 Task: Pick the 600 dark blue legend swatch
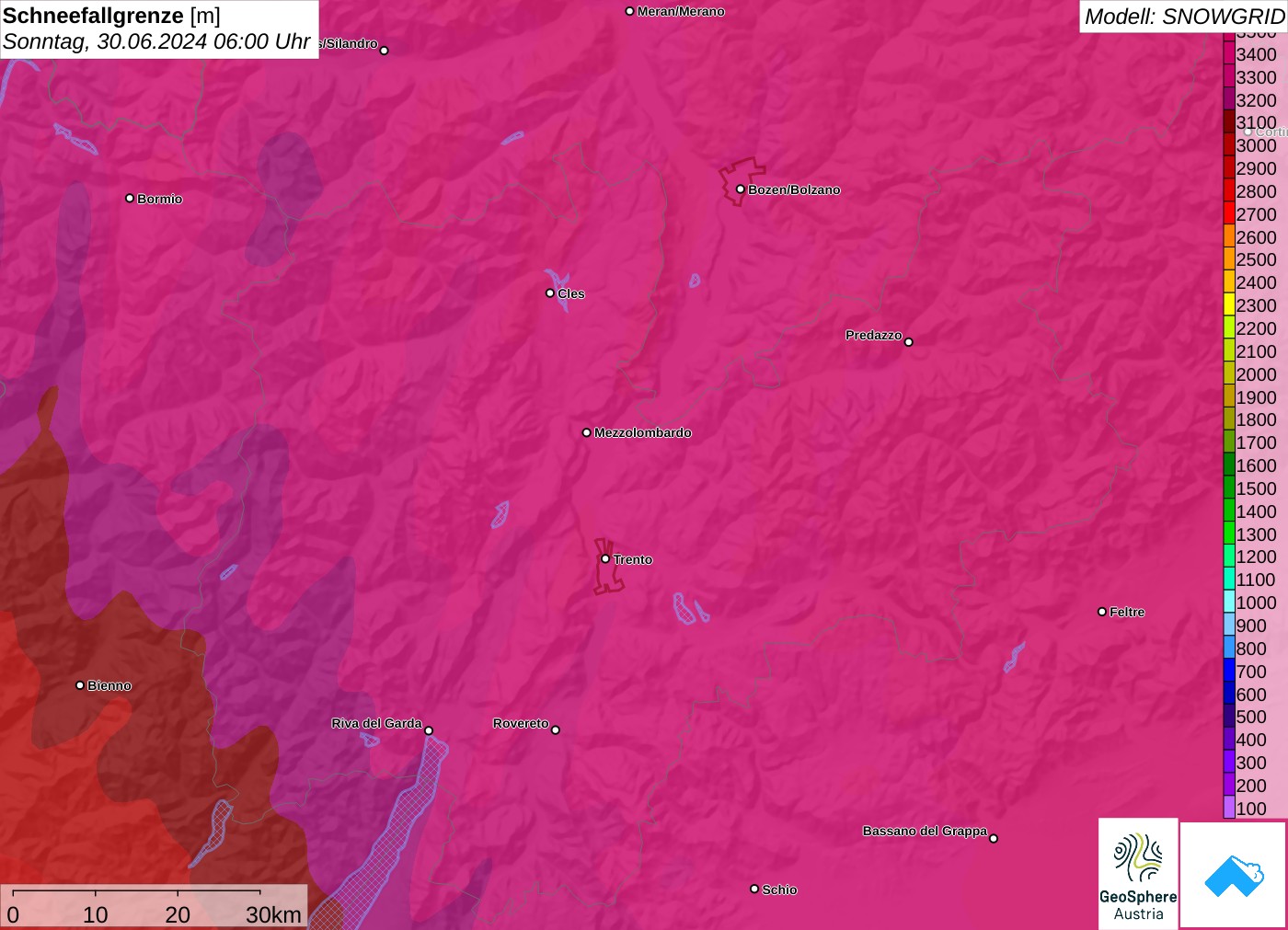(x=1229, y=694)
